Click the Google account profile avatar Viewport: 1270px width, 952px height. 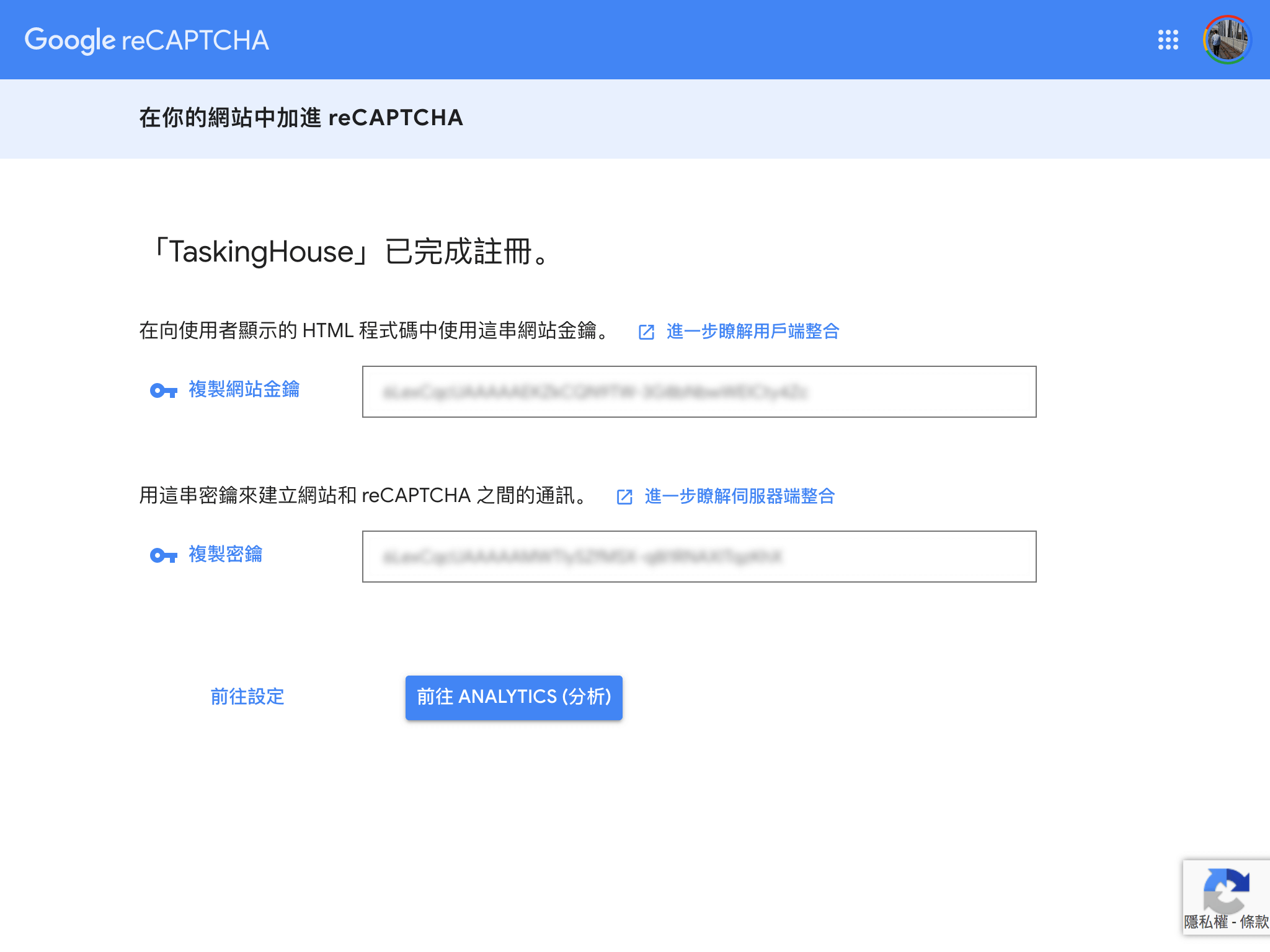[1227, 40]
